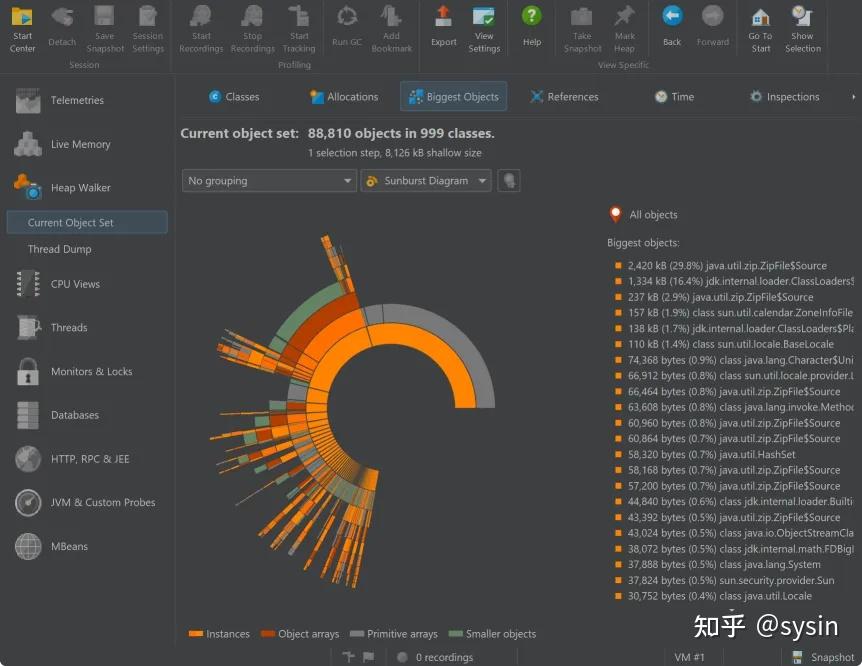Go back using the Back button
This screenshot has height=666, width=862.
(671, 28)
